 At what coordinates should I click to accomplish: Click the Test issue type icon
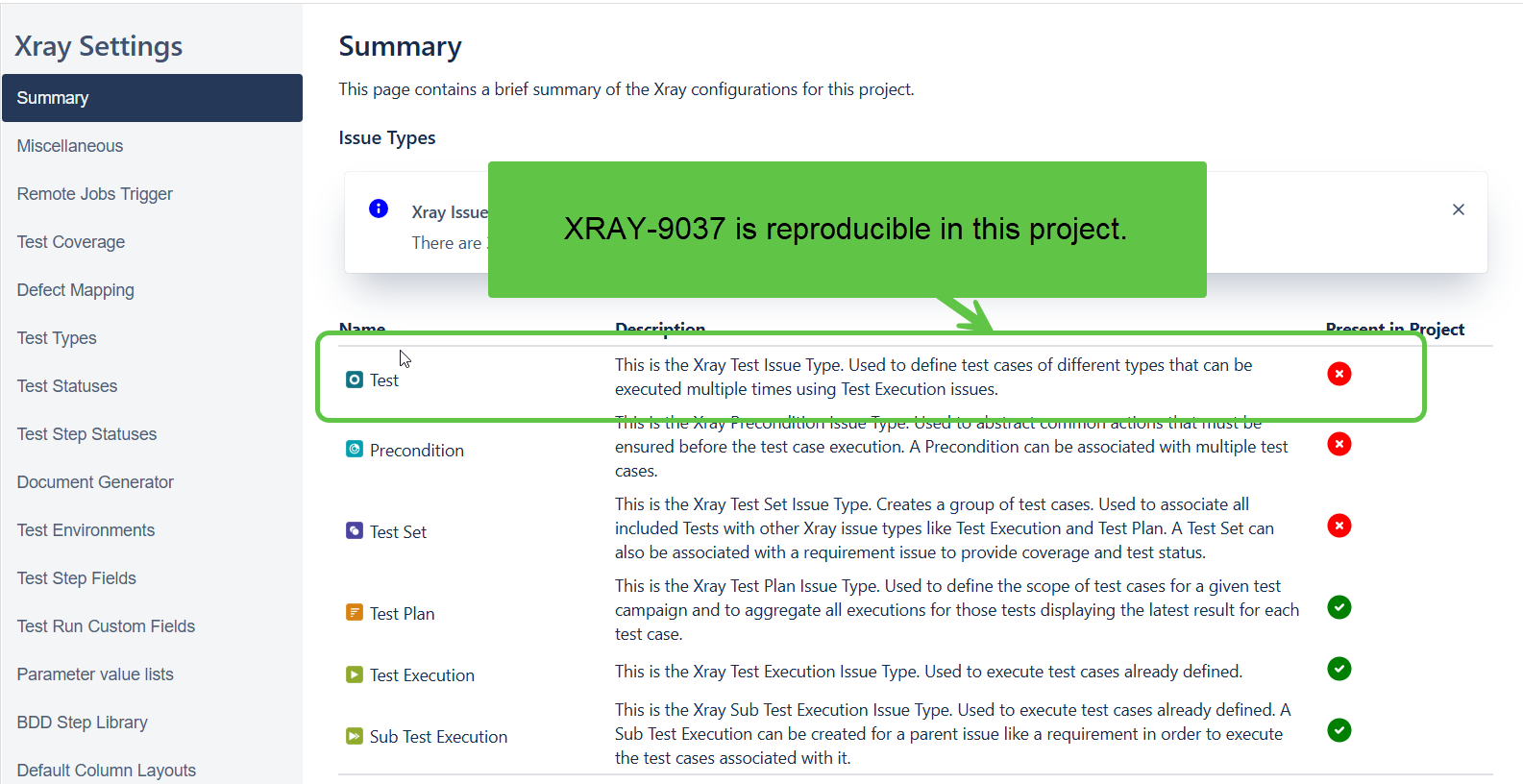click(355, 380)
